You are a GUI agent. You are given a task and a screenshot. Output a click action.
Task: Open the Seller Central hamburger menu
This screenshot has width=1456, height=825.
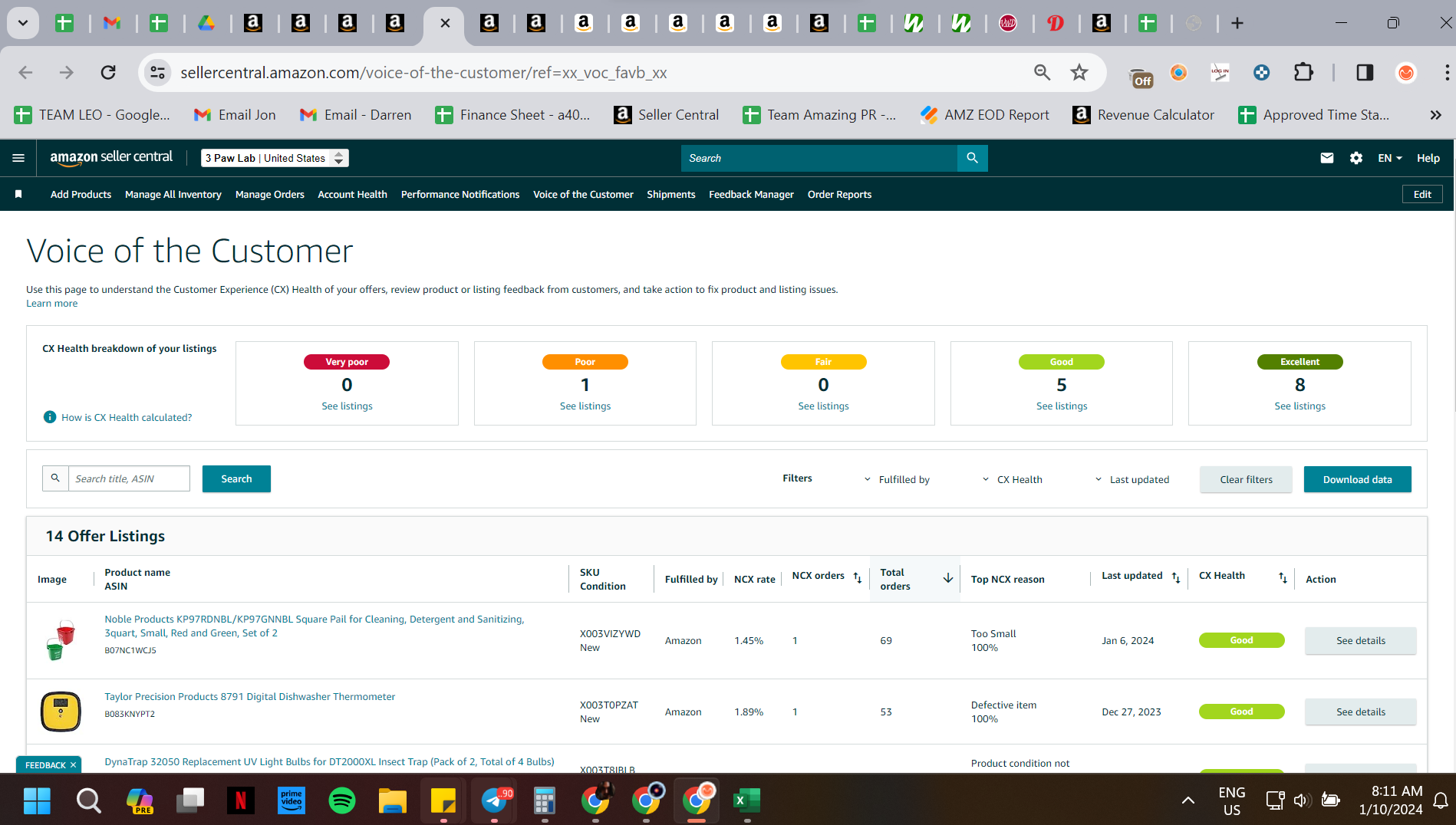pos(18,158)
